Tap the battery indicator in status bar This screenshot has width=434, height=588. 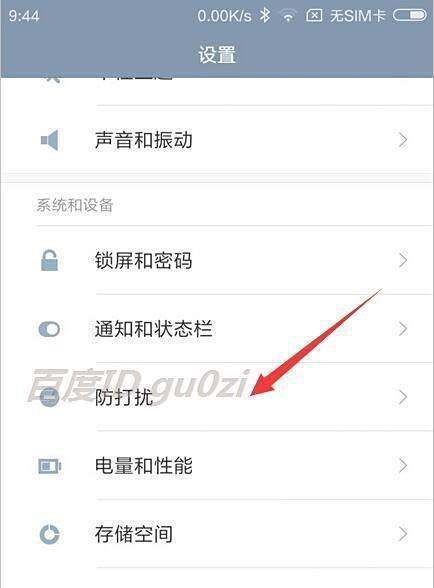[x=409, y=15]
